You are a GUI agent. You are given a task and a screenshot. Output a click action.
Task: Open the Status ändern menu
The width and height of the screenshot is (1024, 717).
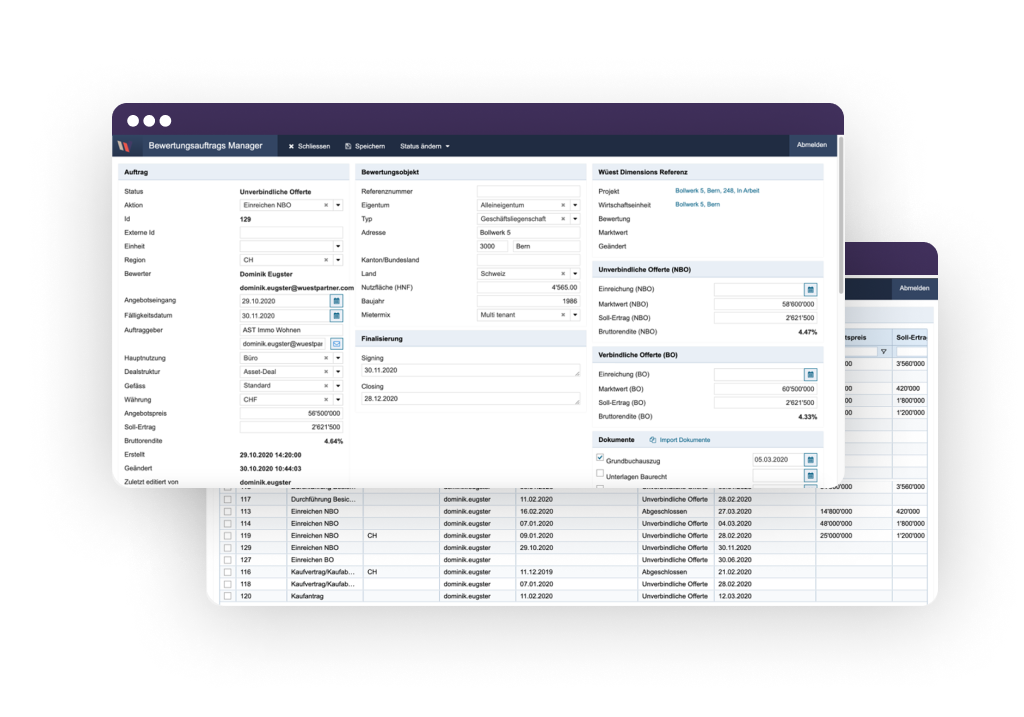[424, 146]
